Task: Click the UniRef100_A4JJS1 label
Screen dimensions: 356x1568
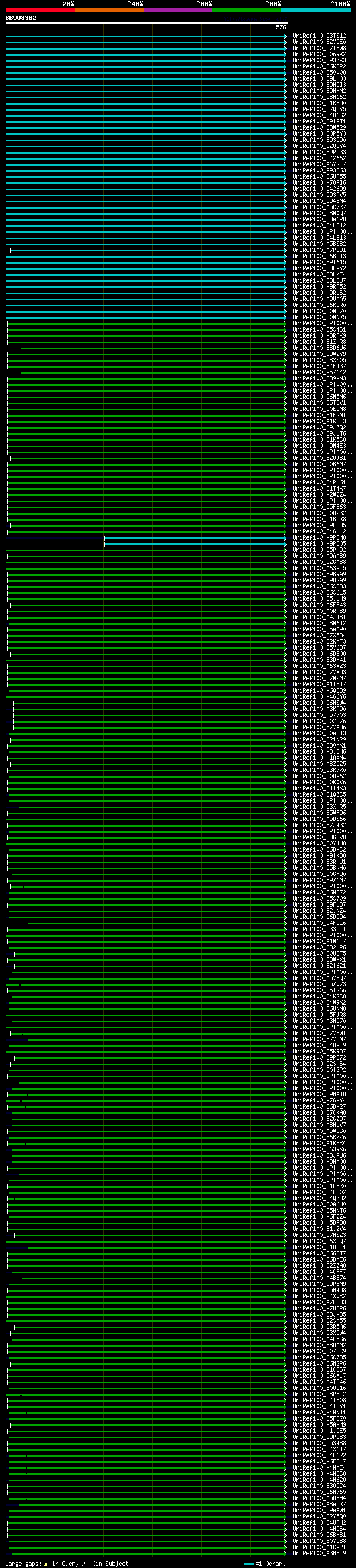Action: pyautogui.click(x=319, y=617)
